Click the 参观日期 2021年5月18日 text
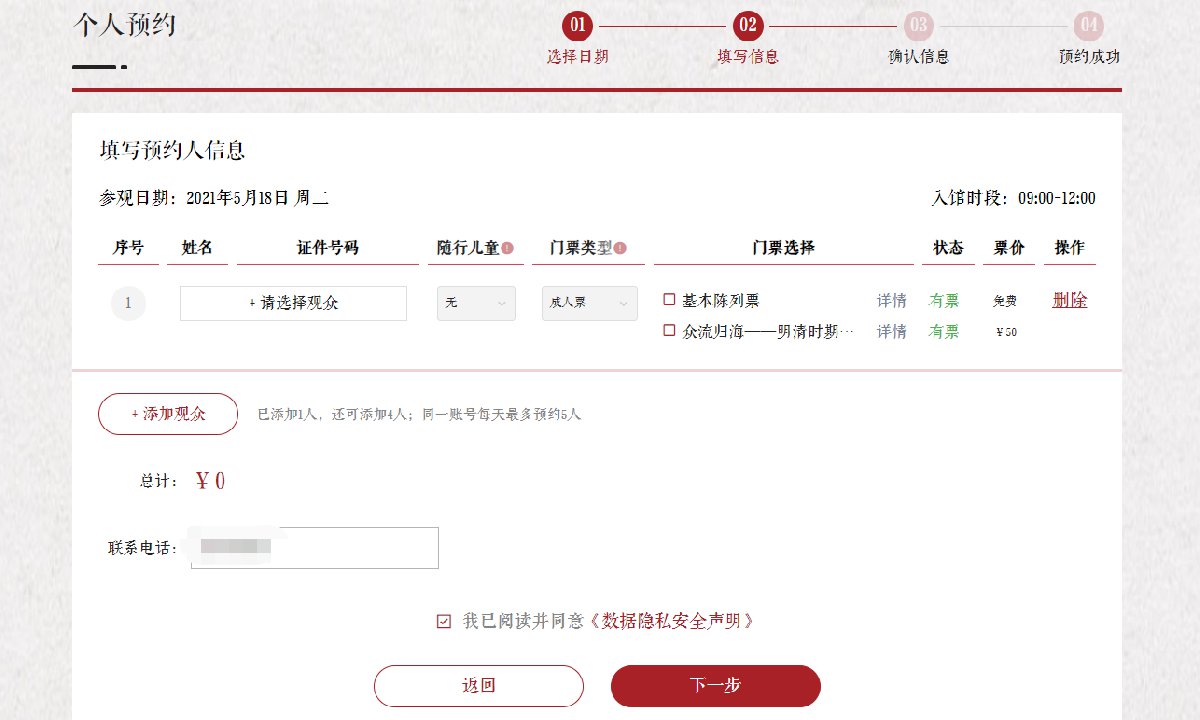This screenshot has width=1200, height=720. [214, 198]
